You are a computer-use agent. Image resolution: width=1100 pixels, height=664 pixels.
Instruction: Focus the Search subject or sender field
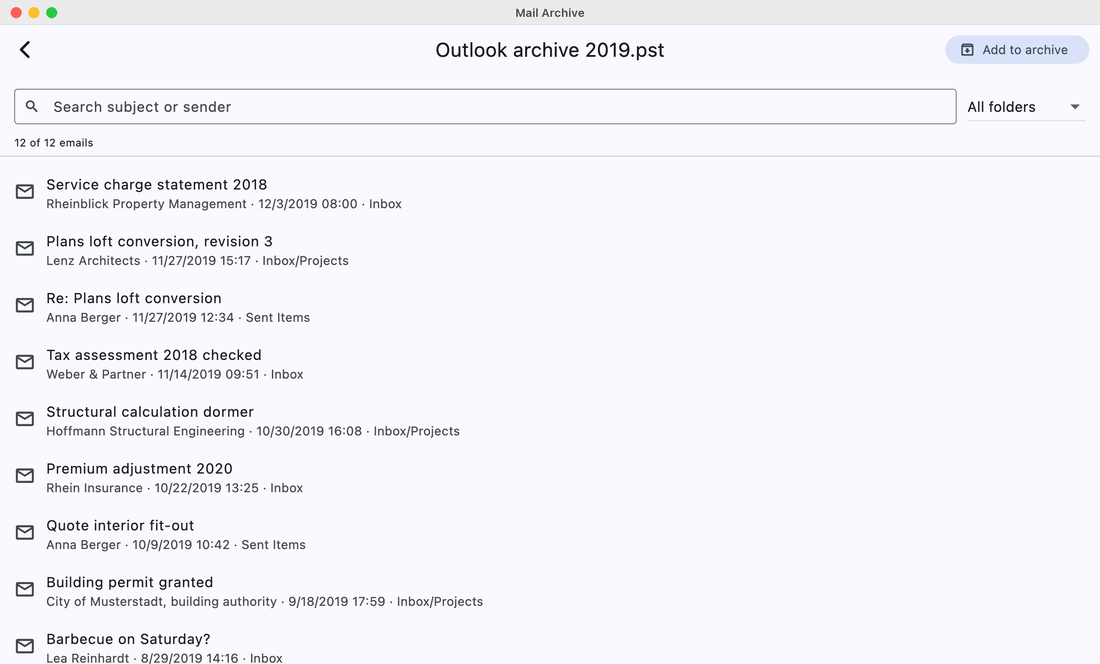[485, 107]
